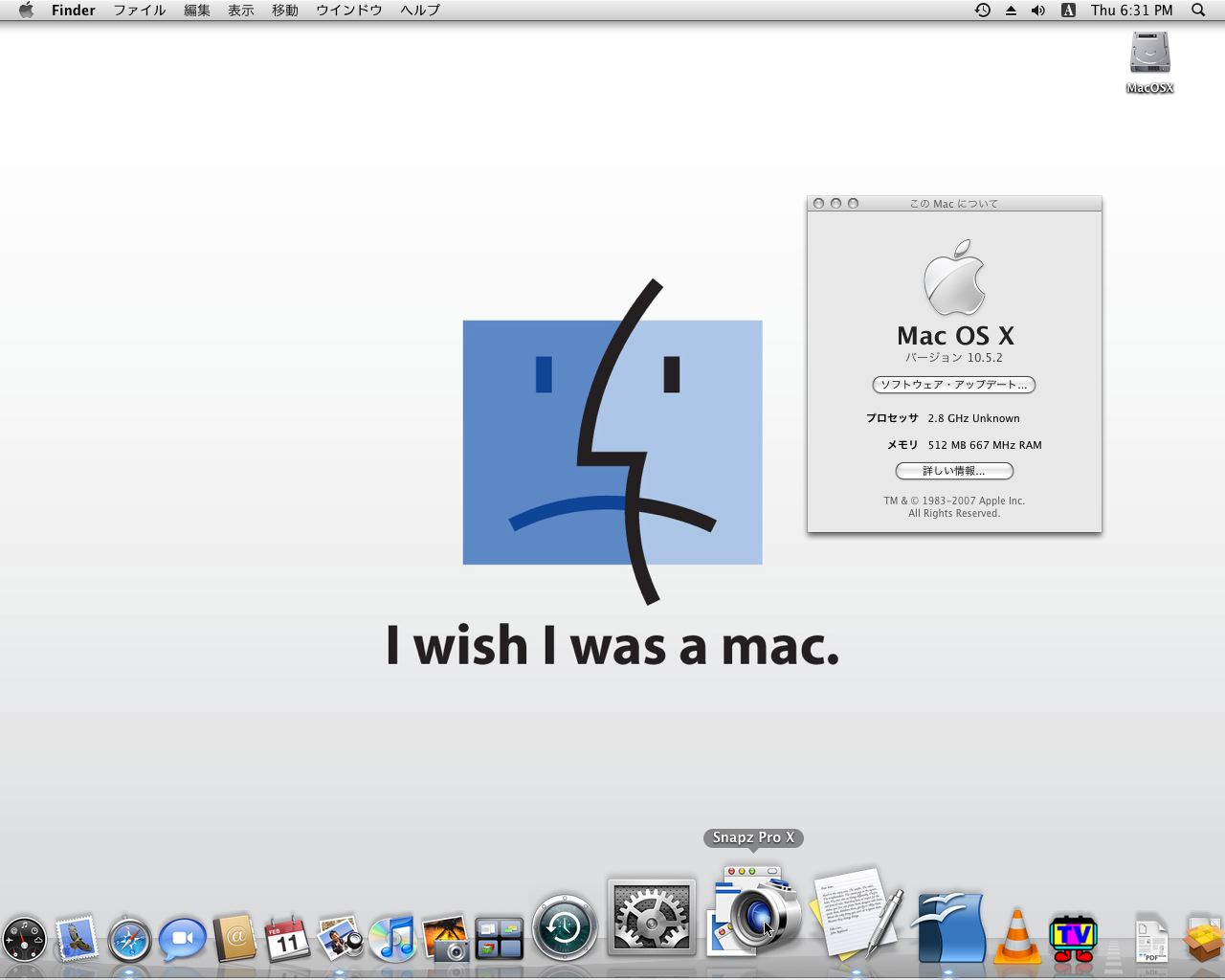Open Spotlight search in menu bar
Image resolution: width=1225 pixels, height=980 pixels.
point(1198,10)
